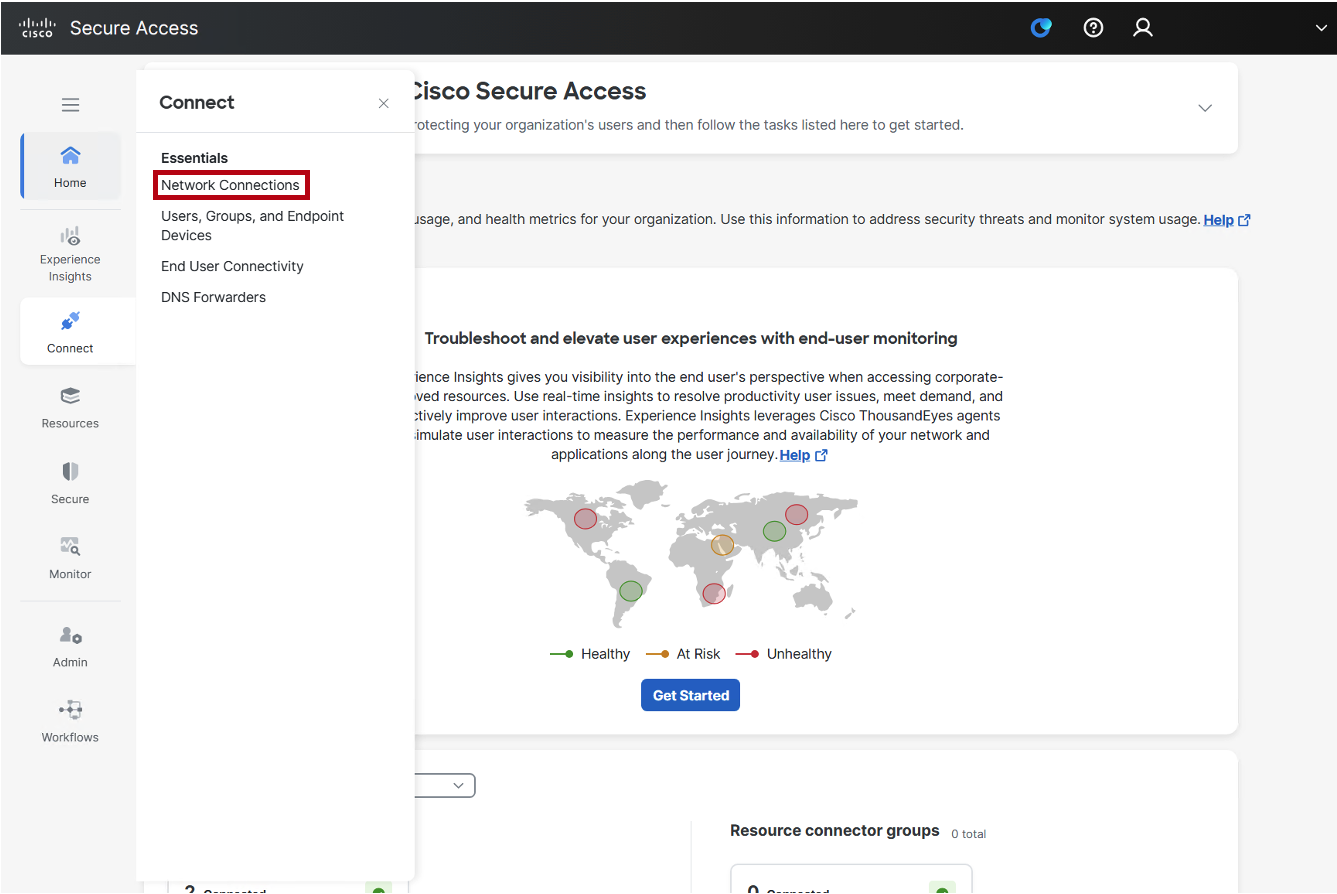Open help using the question mark icon

1093,27
